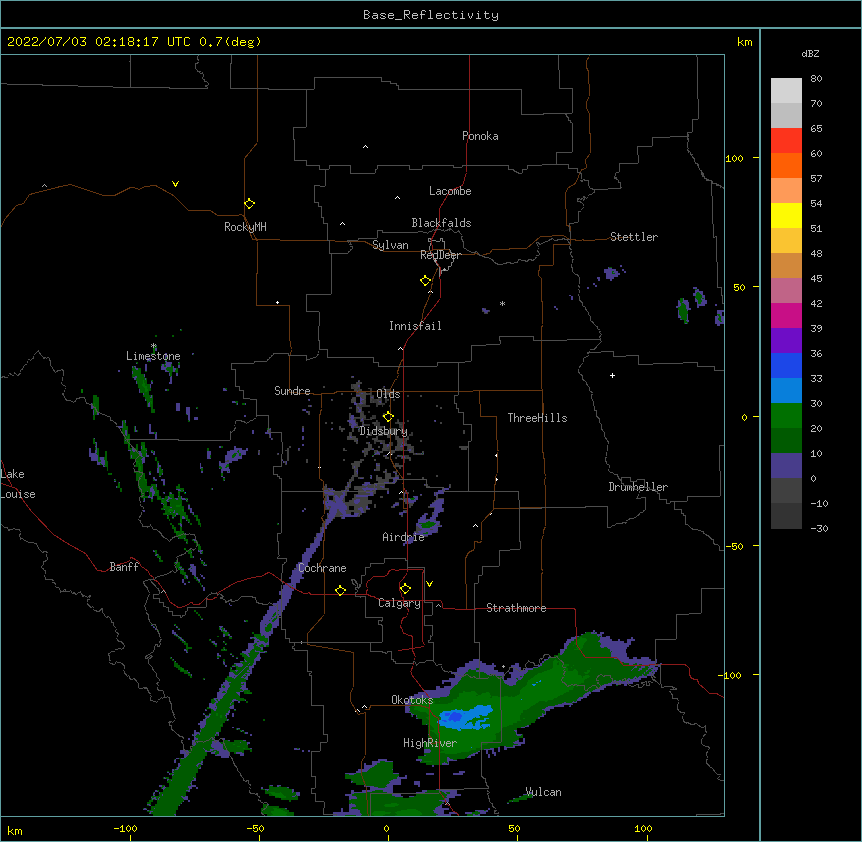The height and width of the screenshot is (842, 862).
Task: Click the ThreeHills label
Action: (537, 418)
